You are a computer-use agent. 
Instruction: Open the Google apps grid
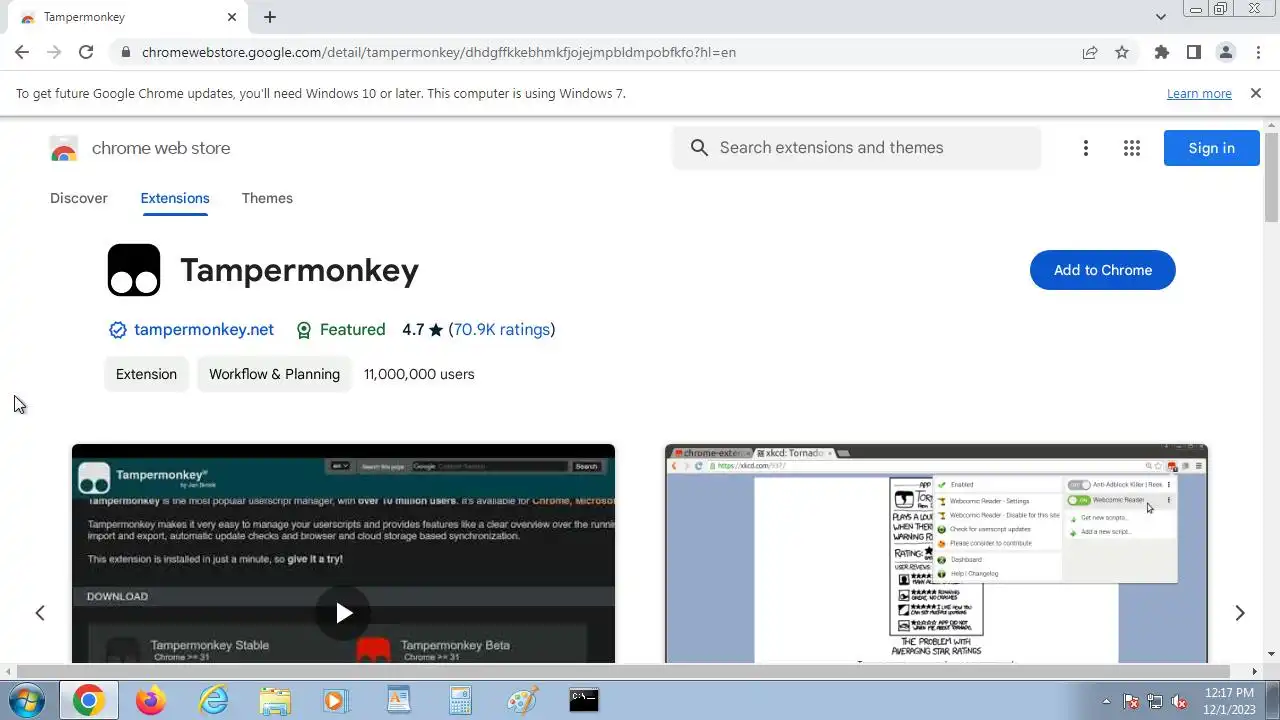(1131, 148)
